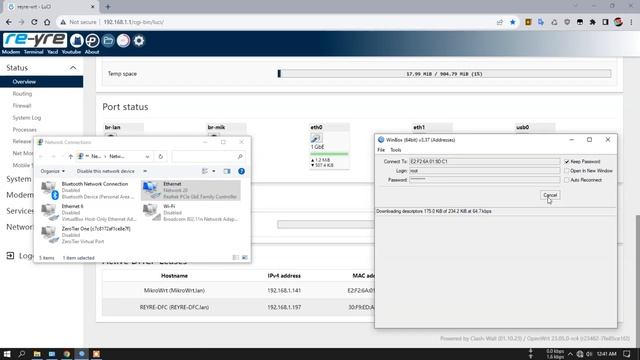640x360 pixels.
Task: Open Processes page in sidebar
Action: point(24,129)
